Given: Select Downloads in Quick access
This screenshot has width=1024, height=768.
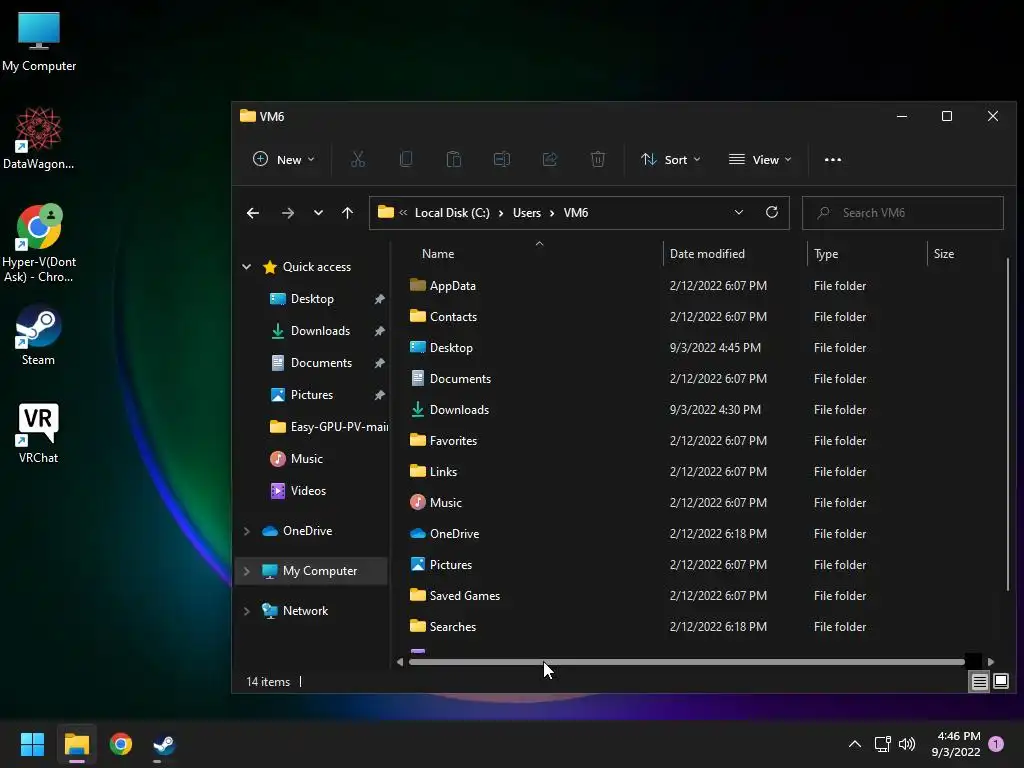Looking at the screenshot, I should pos(320,330).
